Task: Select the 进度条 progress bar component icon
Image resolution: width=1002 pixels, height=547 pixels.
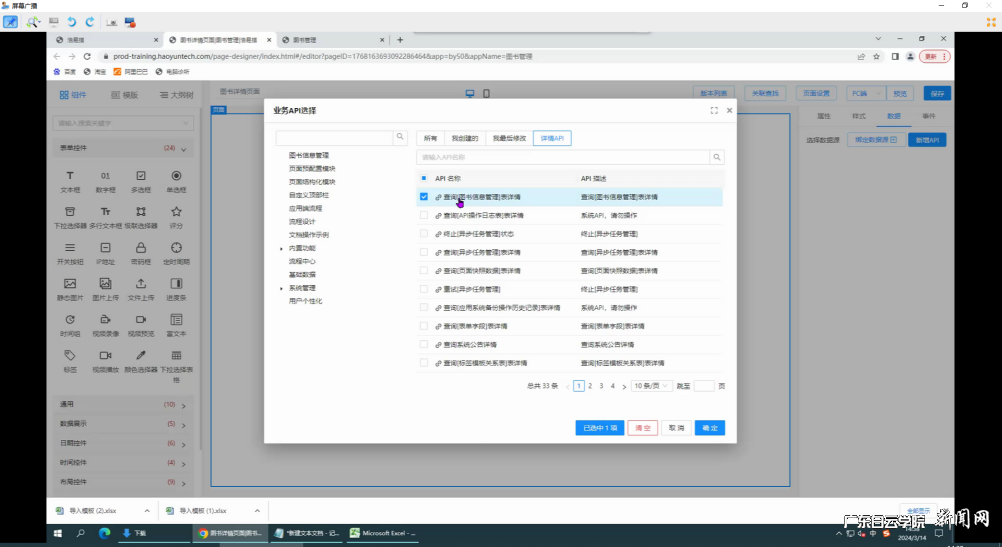Action: point(176,284)
